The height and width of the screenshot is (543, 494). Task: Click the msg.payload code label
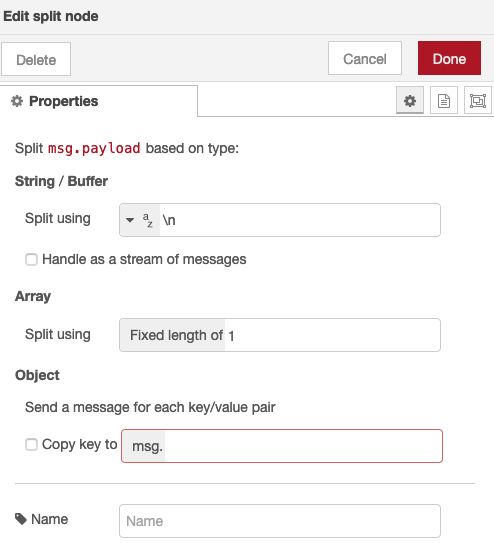click(94, 149)
